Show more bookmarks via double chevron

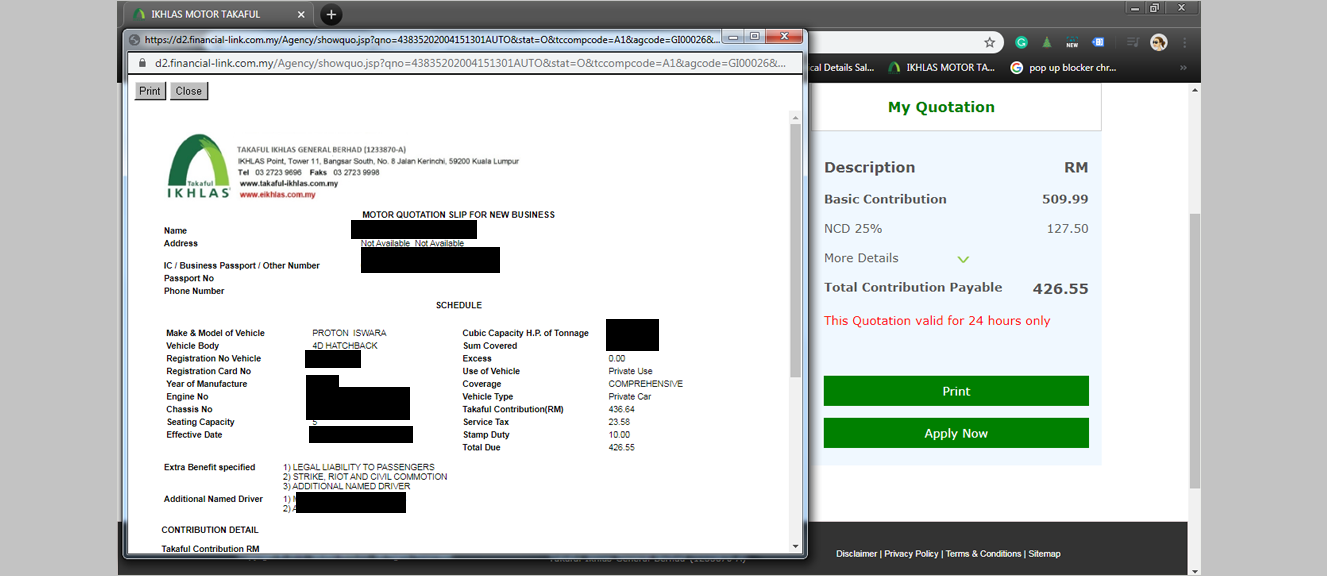(1183, 68)
